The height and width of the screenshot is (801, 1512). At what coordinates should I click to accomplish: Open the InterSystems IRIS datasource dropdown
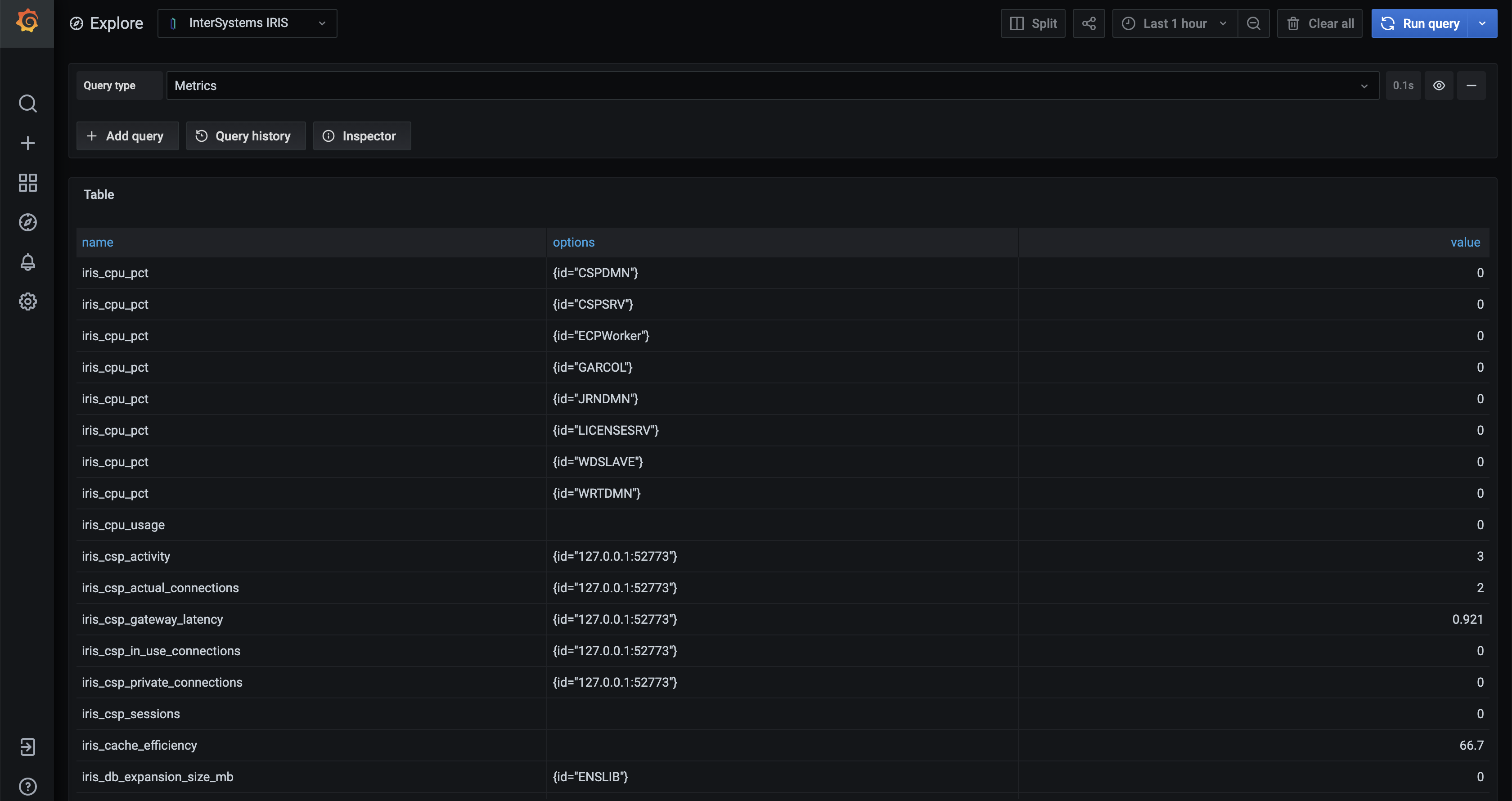247,23
